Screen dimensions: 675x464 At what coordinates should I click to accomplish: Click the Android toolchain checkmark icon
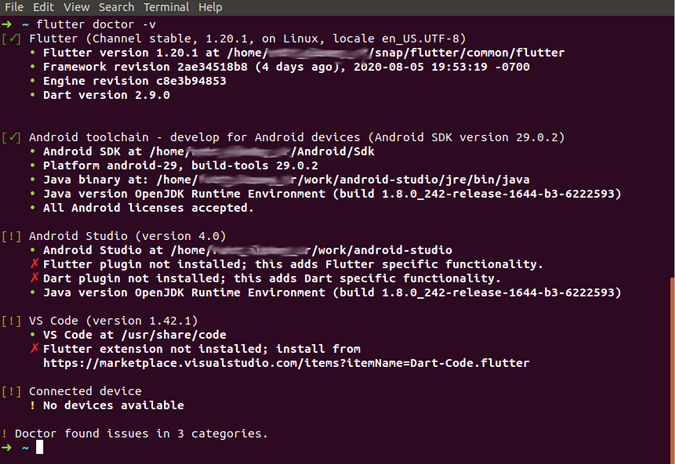point(12,137)
